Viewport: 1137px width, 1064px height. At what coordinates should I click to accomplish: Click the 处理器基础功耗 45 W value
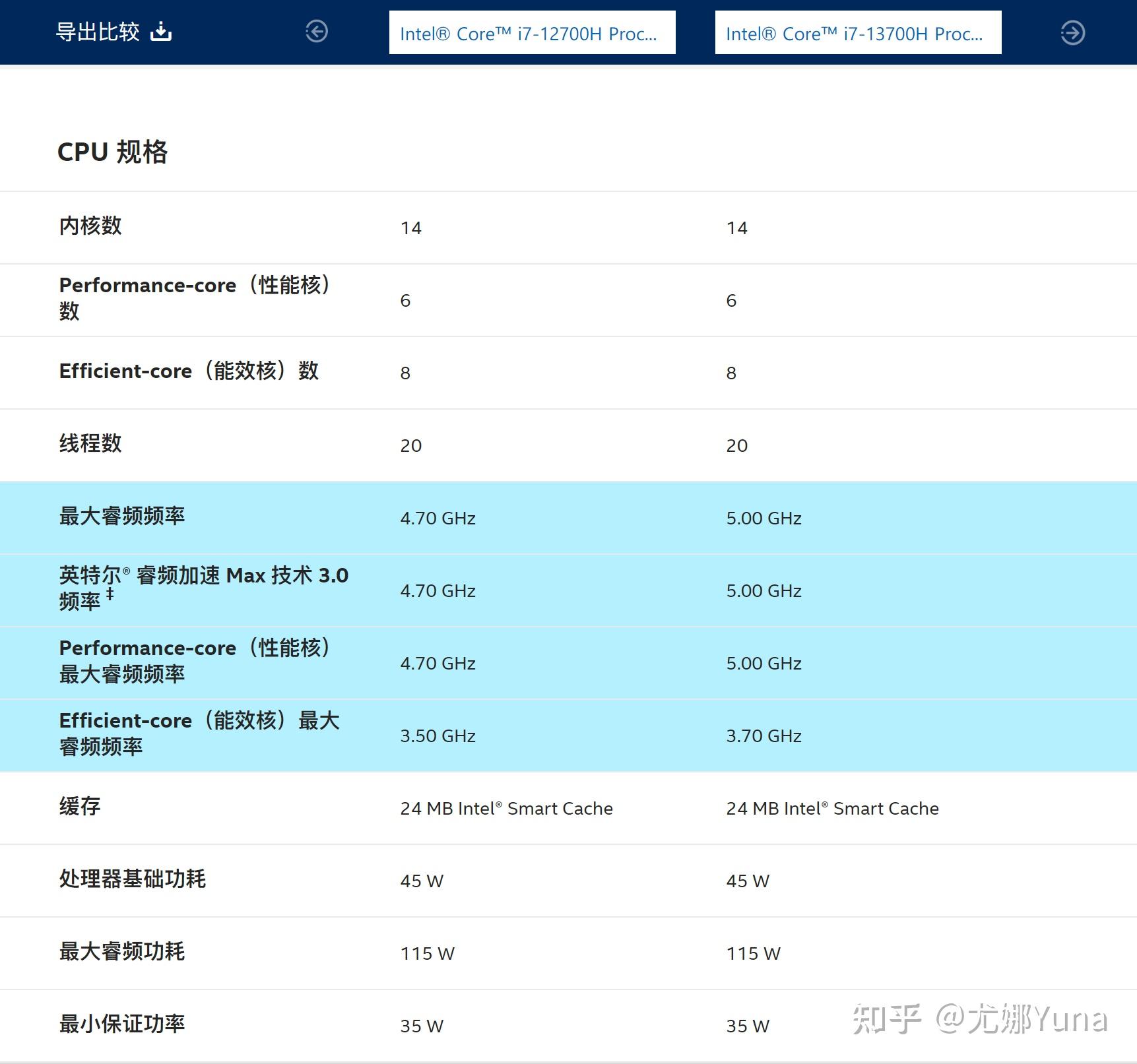[421, 880]
